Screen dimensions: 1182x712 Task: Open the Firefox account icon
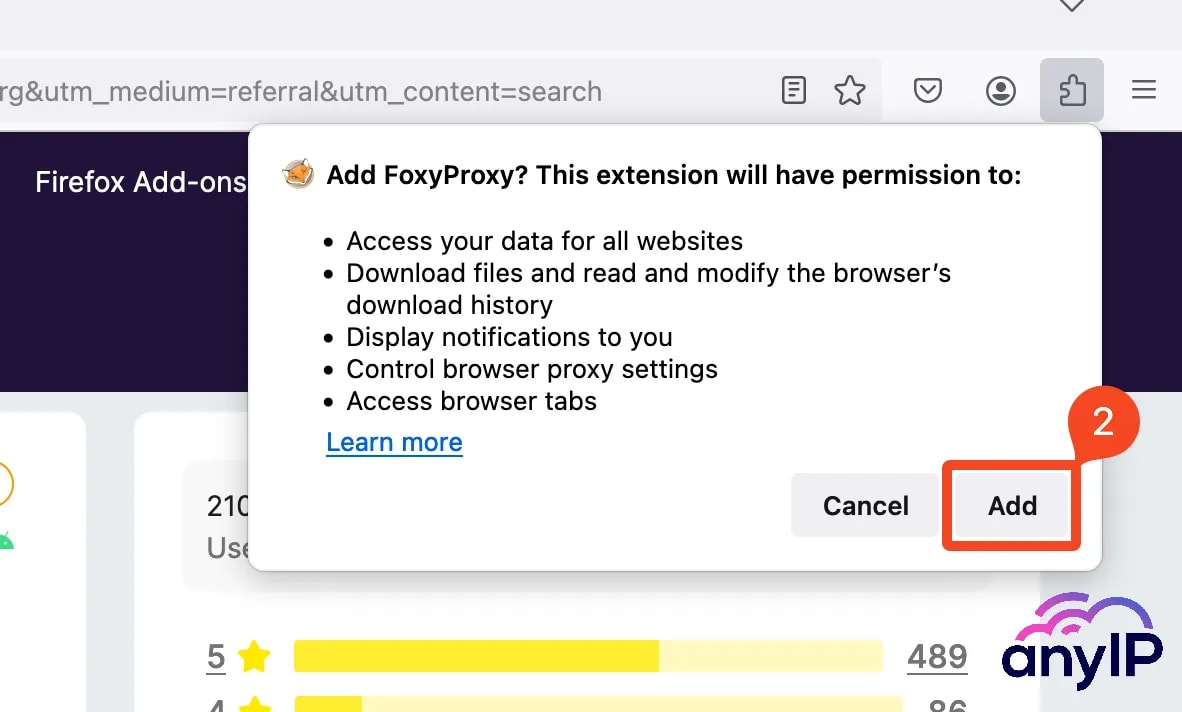1000,90
